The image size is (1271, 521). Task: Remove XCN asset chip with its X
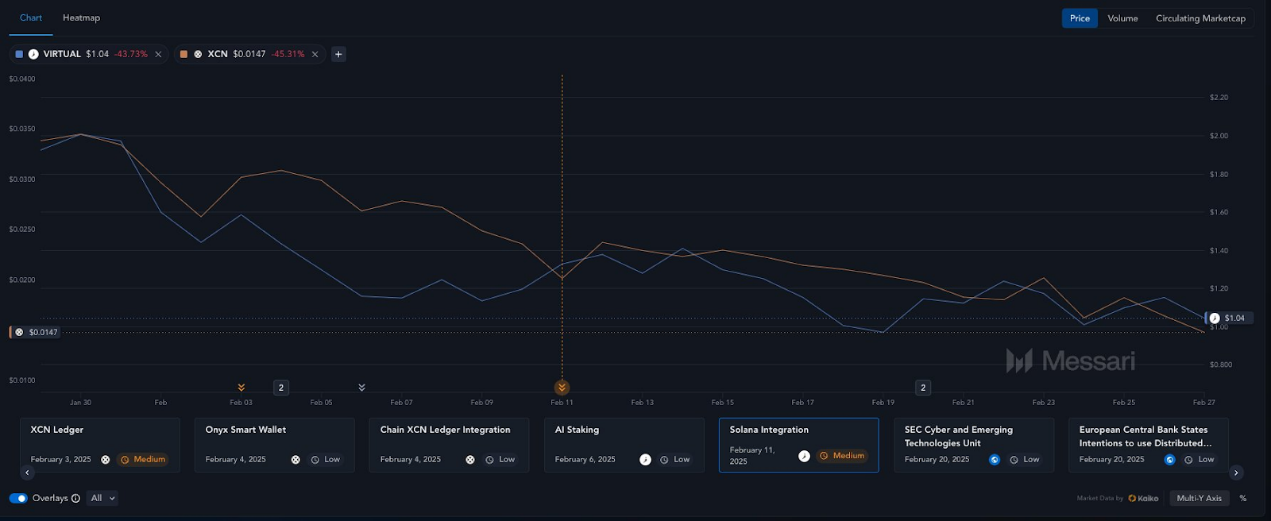point(315,54)
